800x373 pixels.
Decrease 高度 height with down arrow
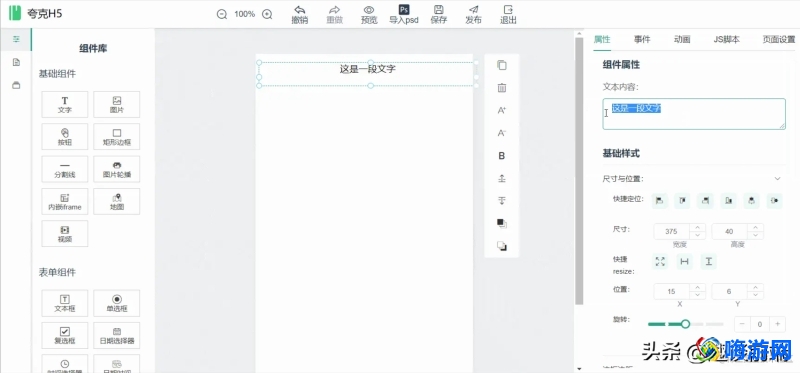pos(756,235)
